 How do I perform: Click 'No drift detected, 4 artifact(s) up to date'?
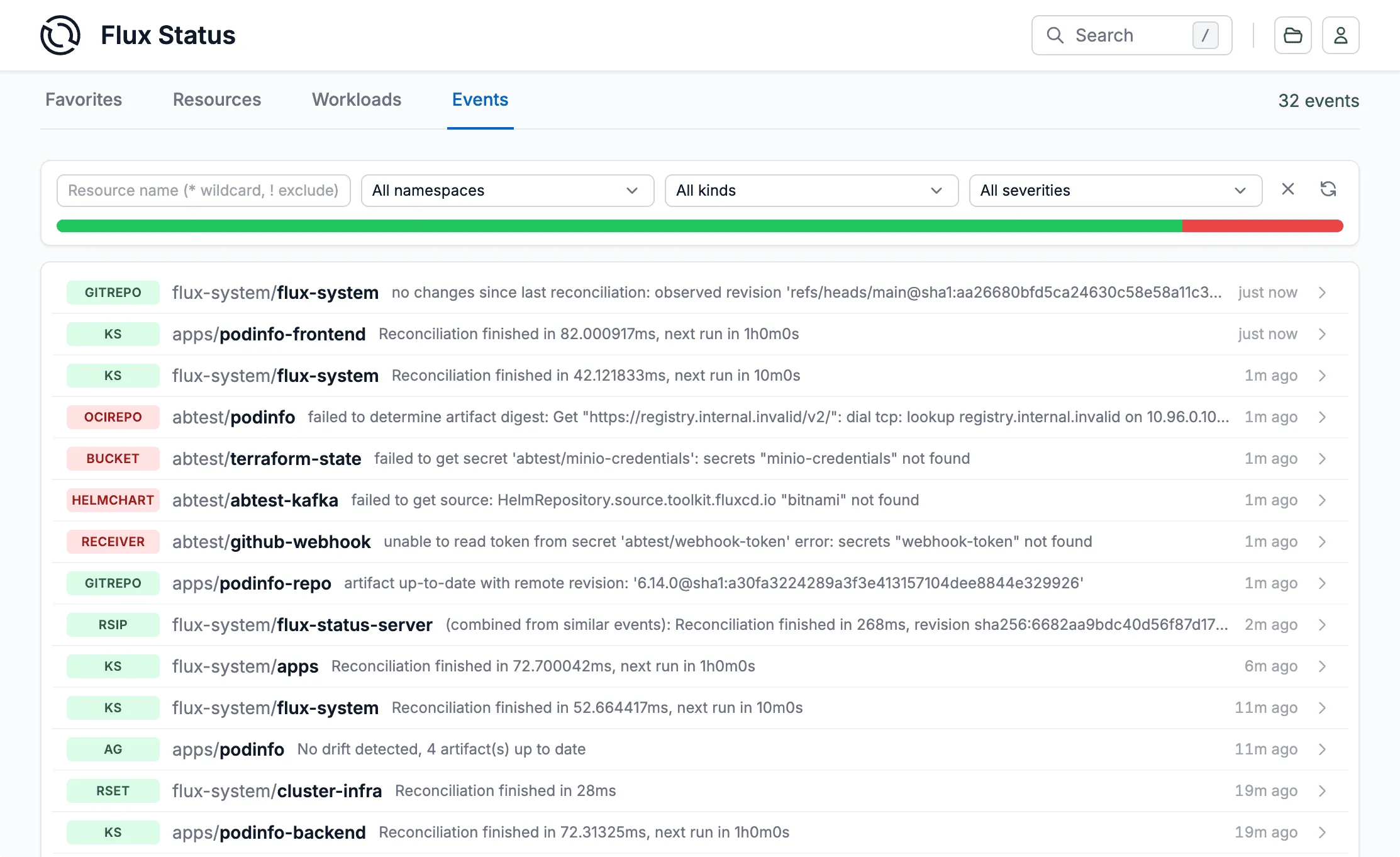pyautogui.click(x=442, y=749)
